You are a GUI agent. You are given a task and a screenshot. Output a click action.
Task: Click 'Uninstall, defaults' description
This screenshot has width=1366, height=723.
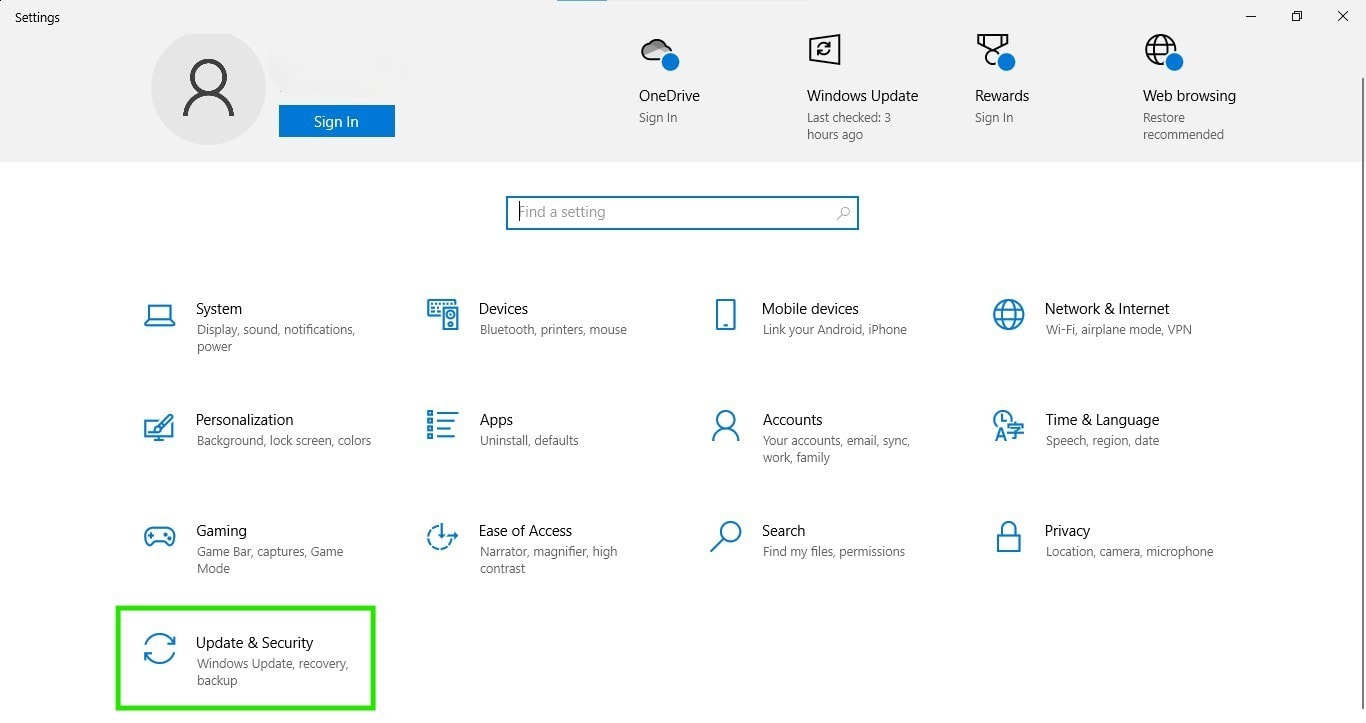point(529,441)
